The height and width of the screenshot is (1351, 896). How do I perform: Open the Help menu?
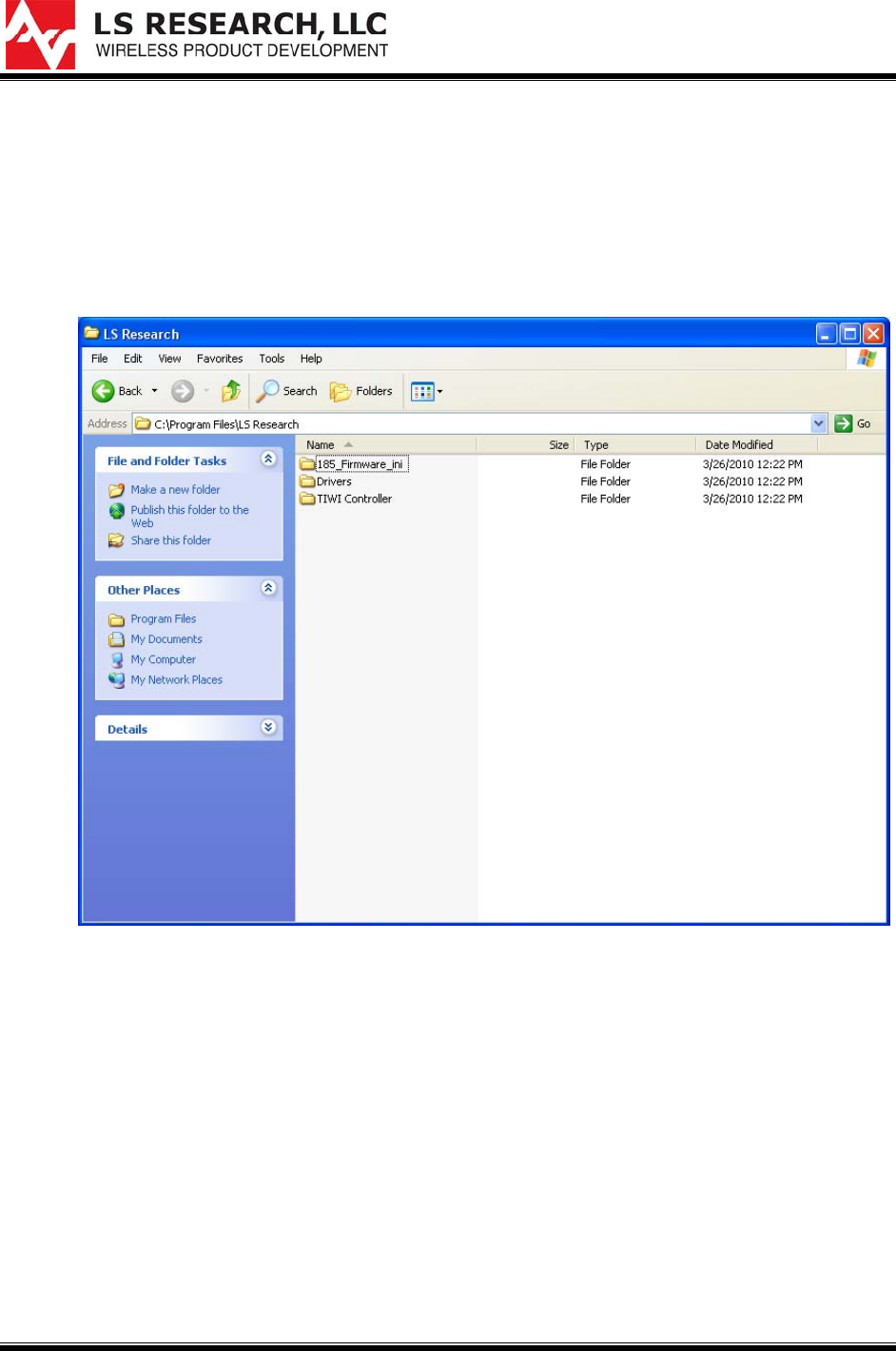tap(311, 359)
